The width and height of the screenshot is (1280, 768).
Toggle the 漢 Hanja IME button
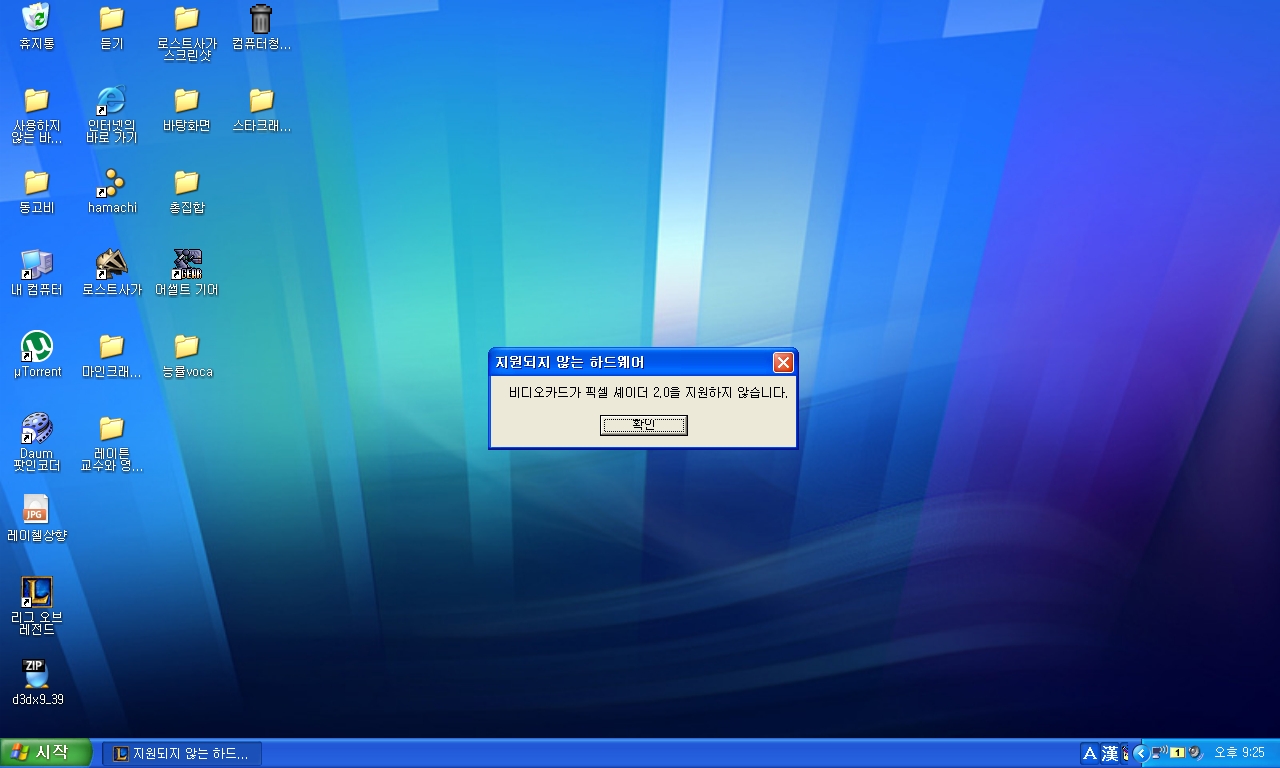pyautogui.click(x=1110, y=753)
